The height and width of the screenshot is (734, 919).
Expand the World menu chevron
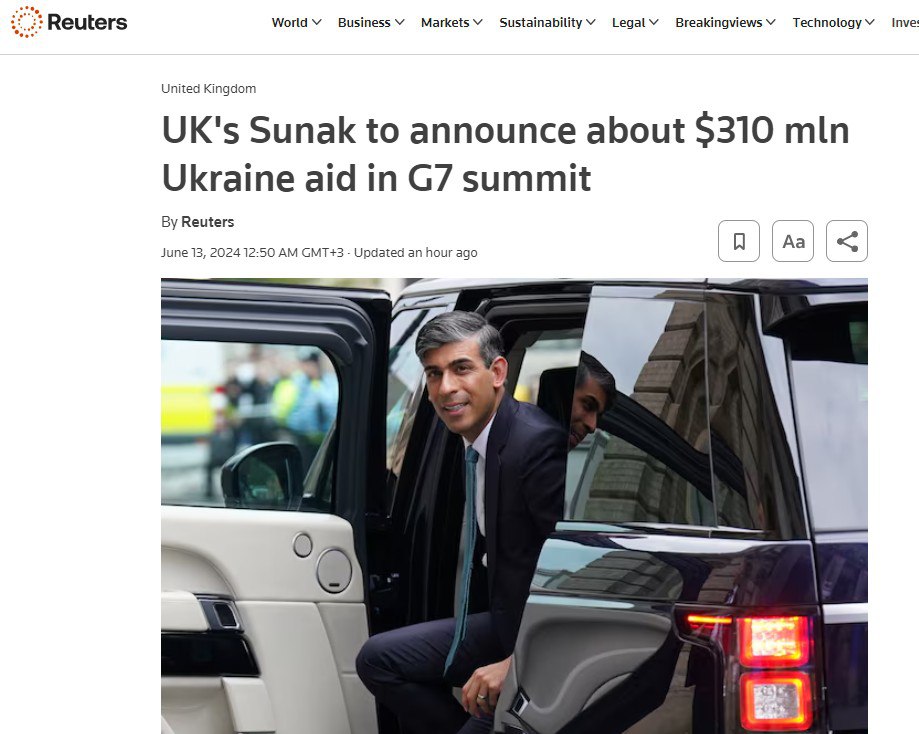316,22
